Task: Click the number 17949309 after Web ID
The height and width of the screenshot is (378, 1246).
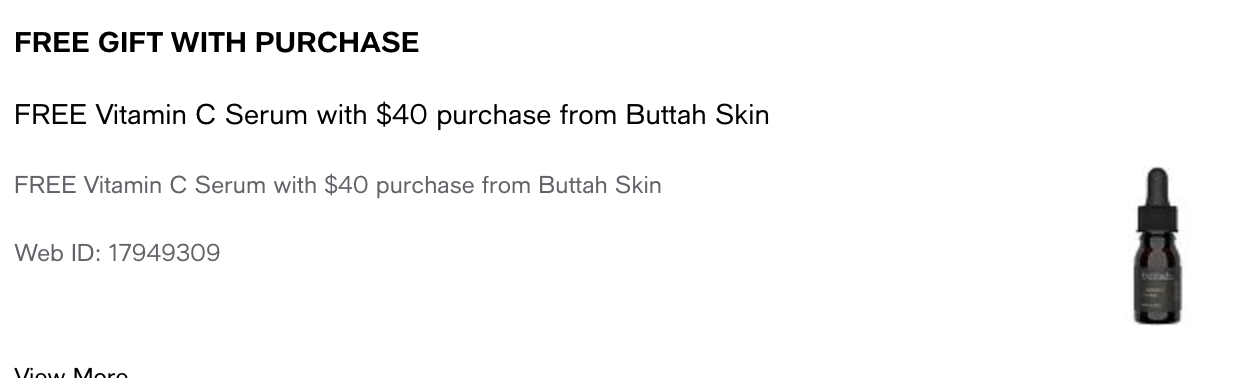Action: [164, 253]
